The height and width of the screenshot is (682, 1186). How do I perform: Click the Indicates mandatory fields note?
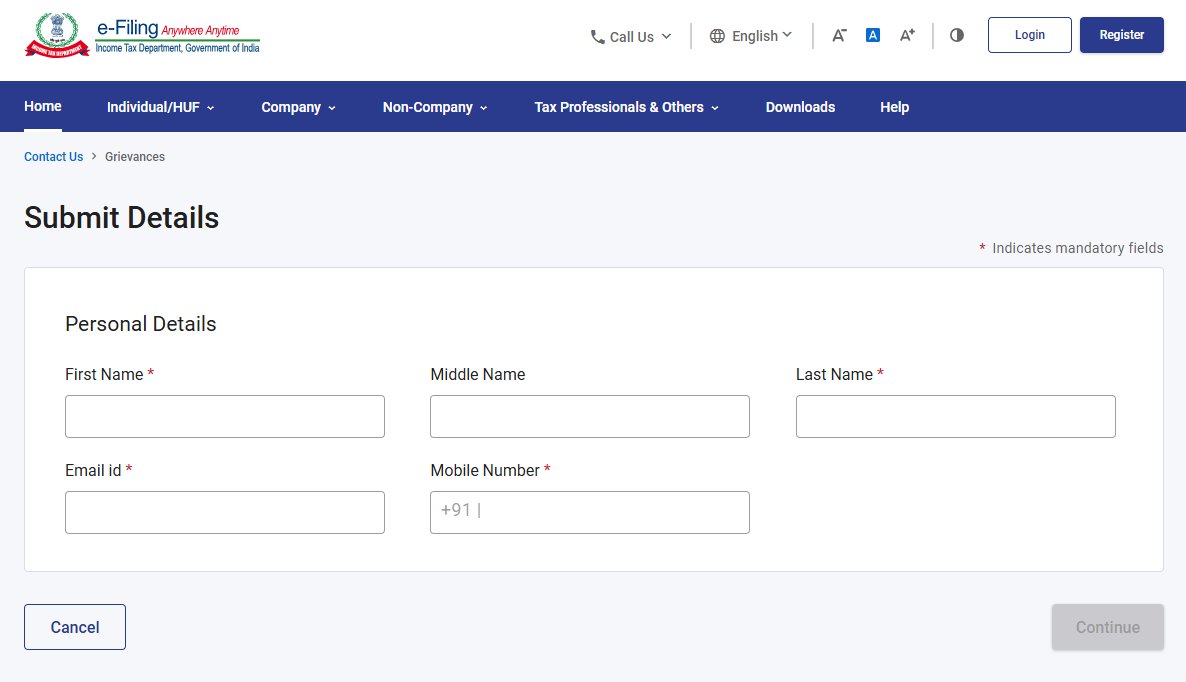tap(1071, 248)
